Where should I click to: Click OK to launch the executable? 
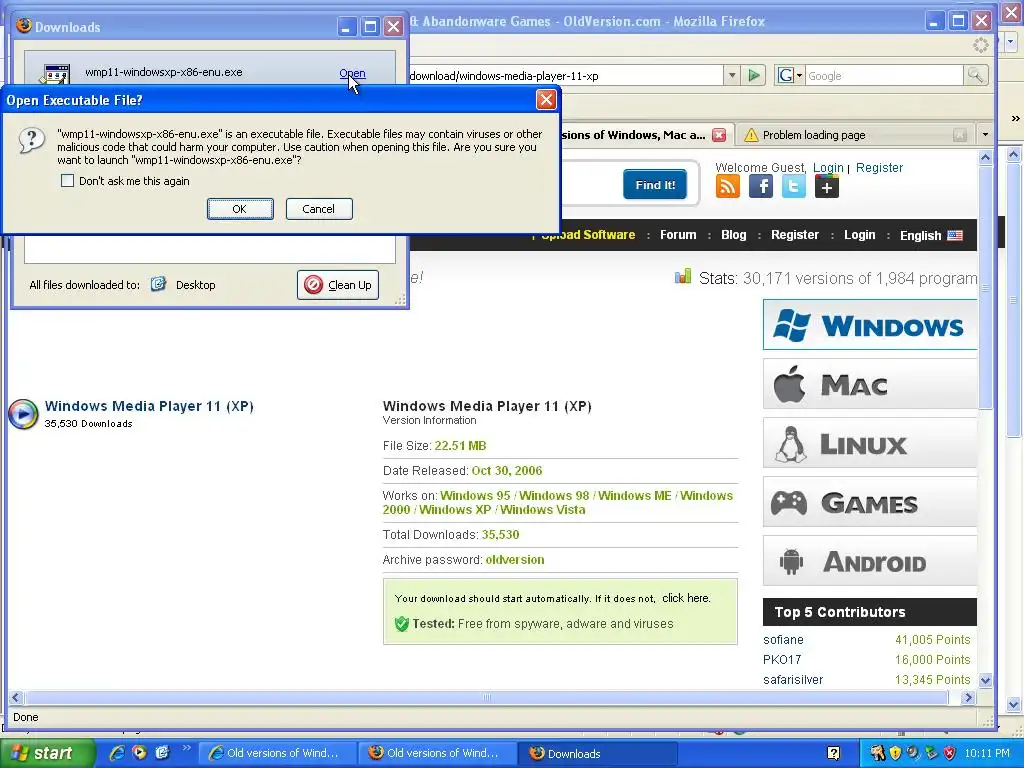click(240, 209)
